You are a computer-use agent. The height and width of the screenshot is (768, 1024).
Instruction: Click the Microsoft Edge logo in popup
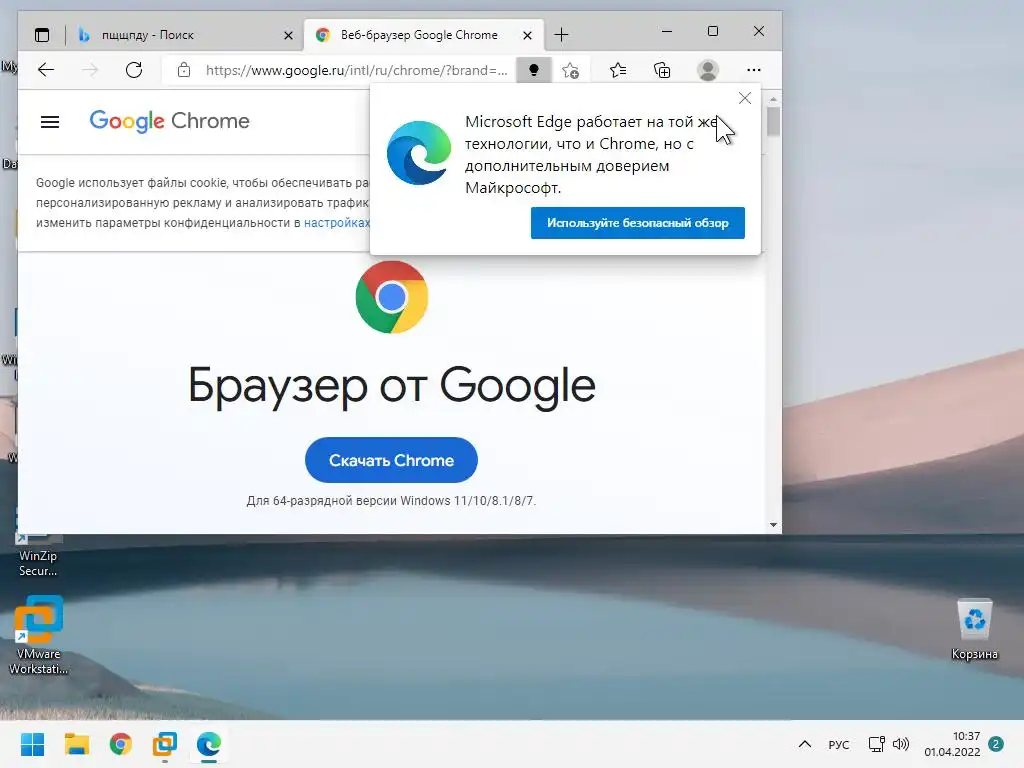coord(419,153)
